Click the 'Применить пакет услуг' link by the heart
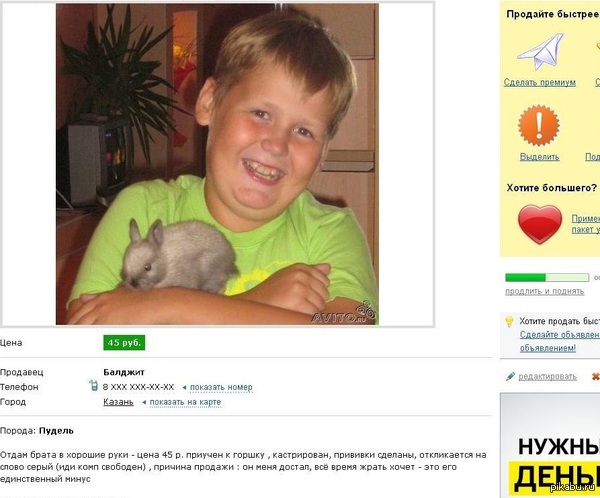Viewport: 600px width, 498px height. tap(585, 224)
